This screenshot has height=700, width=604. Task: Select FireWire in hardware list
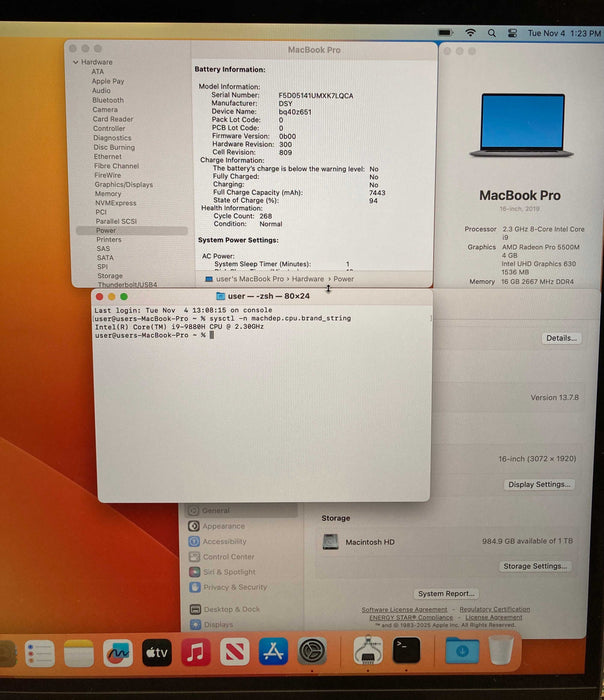click(x=107, y=175)
